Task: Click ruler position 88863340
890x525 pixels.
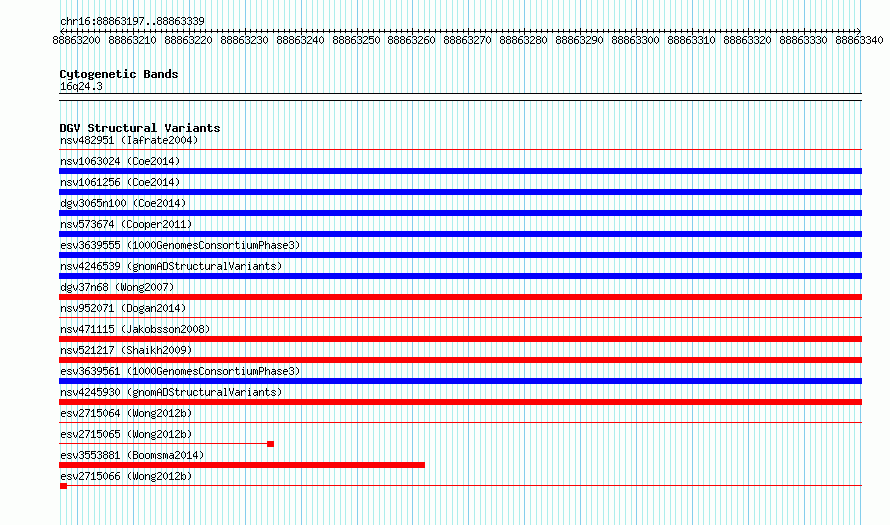Action: [x=859, y=40]
